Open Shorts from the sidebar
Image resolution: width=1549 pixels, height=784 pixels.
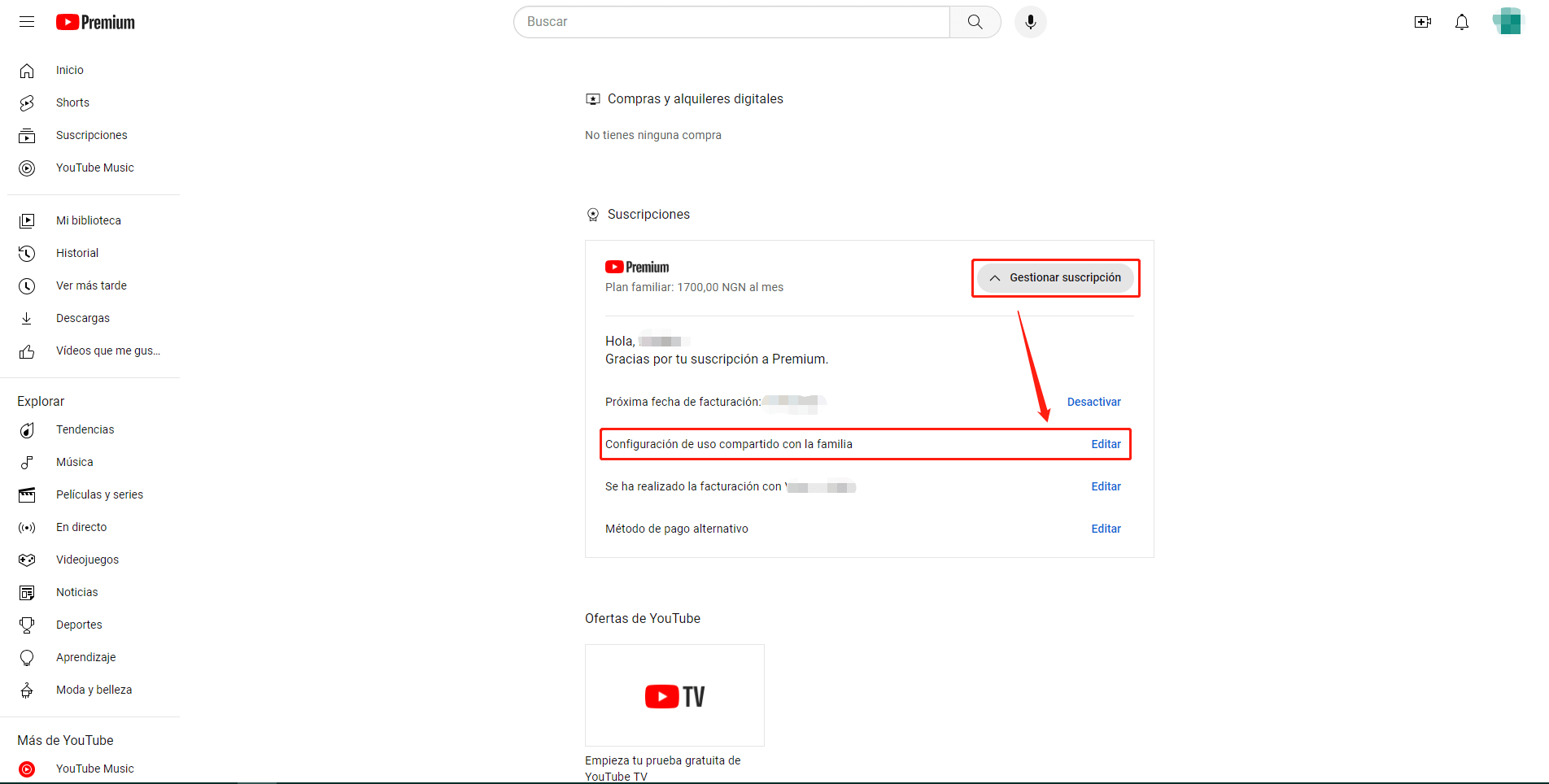72,102
